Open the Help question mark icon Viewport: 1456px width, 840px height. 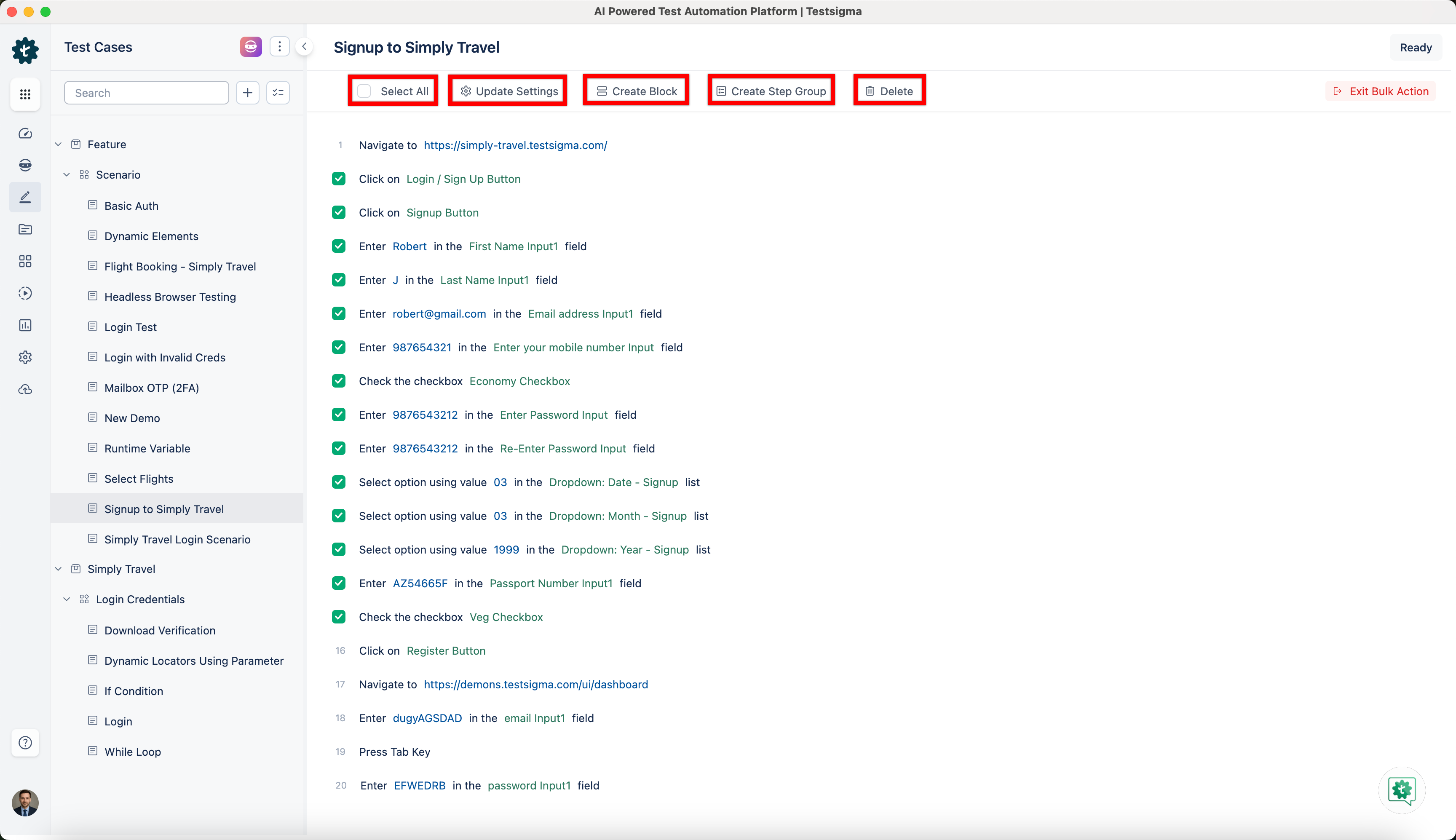[x=25, y=743]
